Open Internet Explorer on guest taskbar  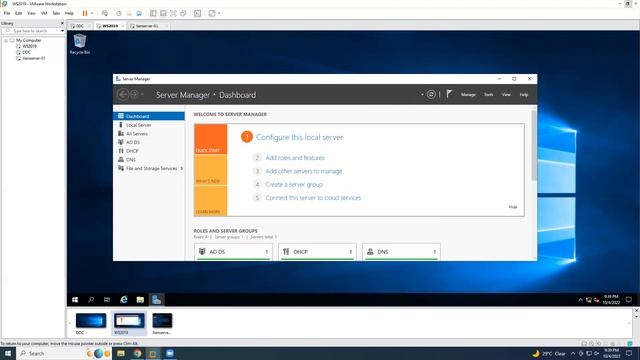pos(124,300)
